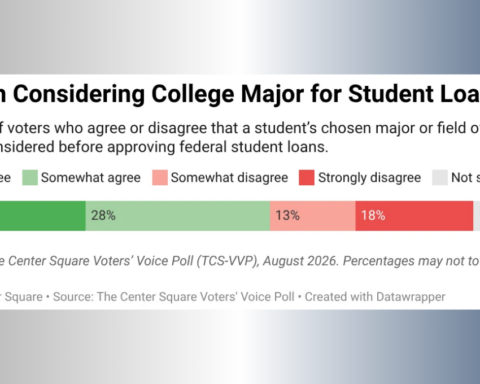
Task: Click the 18% value label
Action: (x=373, y=216)
